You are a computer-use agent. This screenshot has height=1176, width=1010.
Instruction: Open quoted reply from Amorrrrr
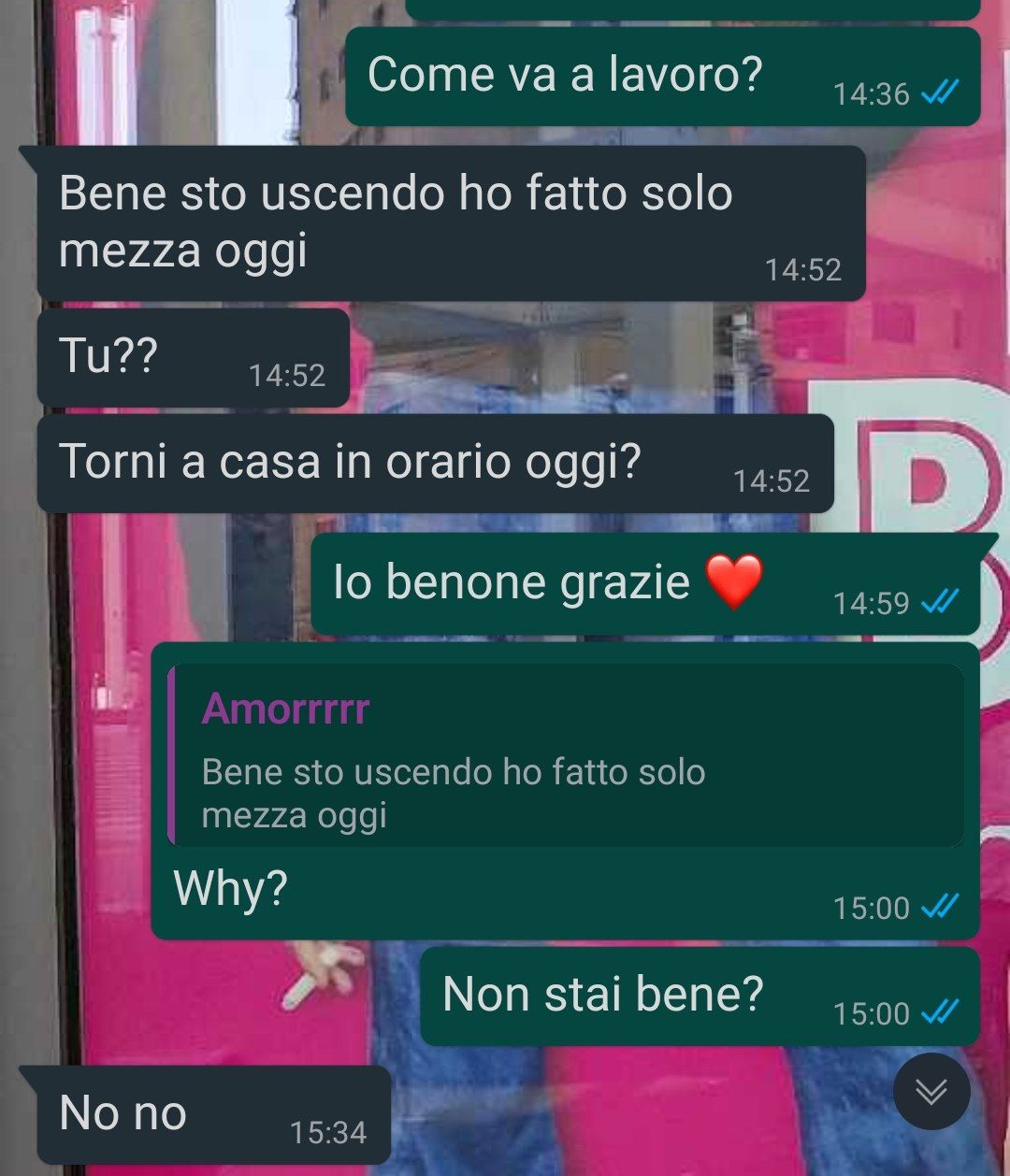tap(566, 755)
